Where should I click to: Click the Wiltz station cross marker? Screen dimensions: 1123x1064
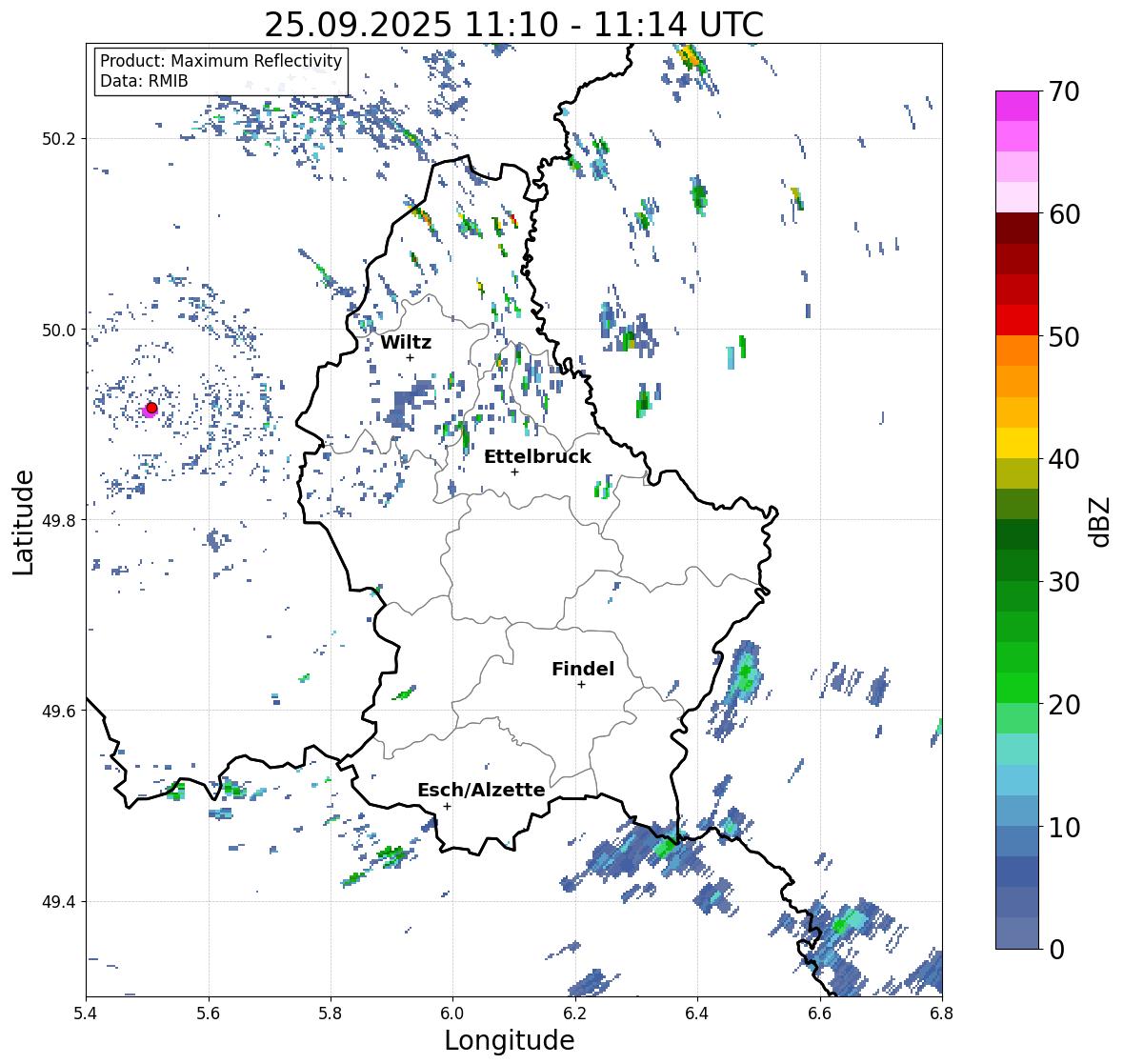coord(410,357)
